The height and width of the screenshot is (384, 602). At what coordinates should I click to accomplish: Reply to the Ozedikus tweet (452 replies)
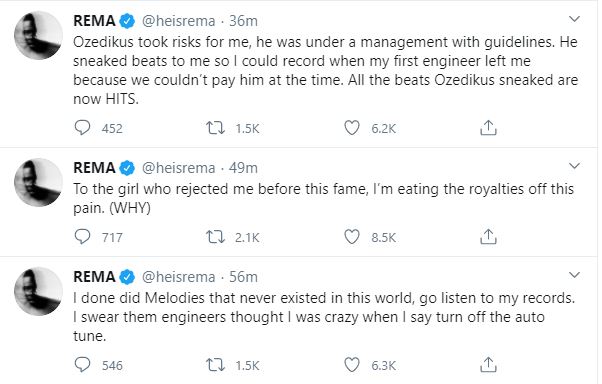pos(82,128)
